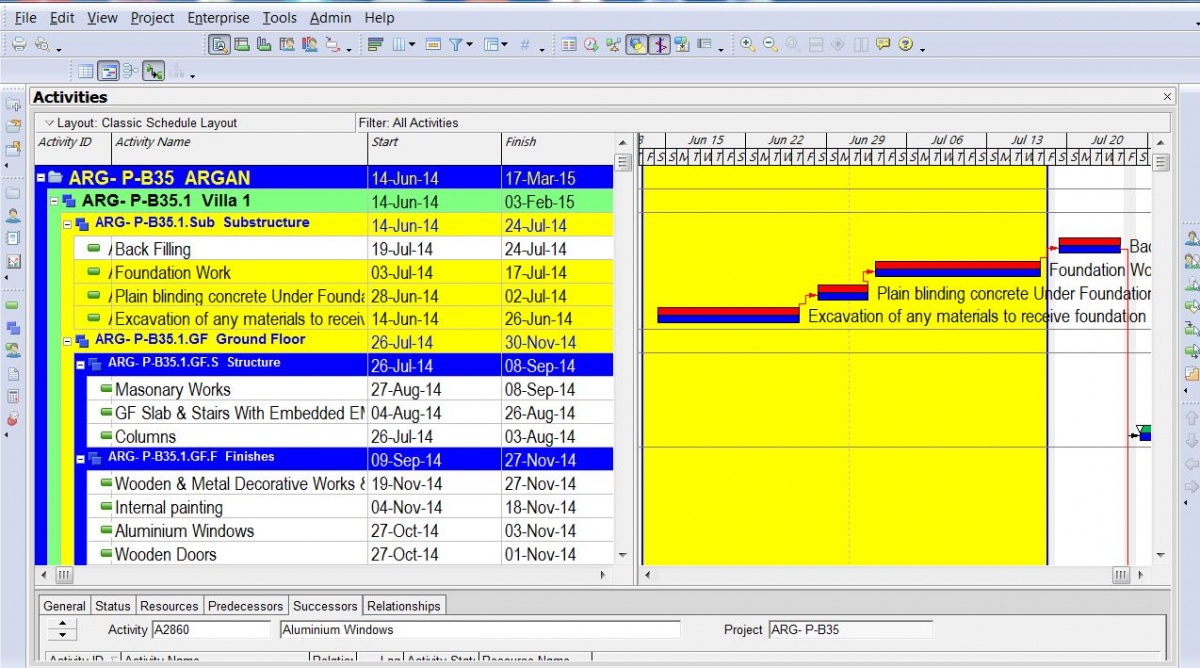
Task: Toggle the Activity Details bottom layout
Action: point(219,44)
